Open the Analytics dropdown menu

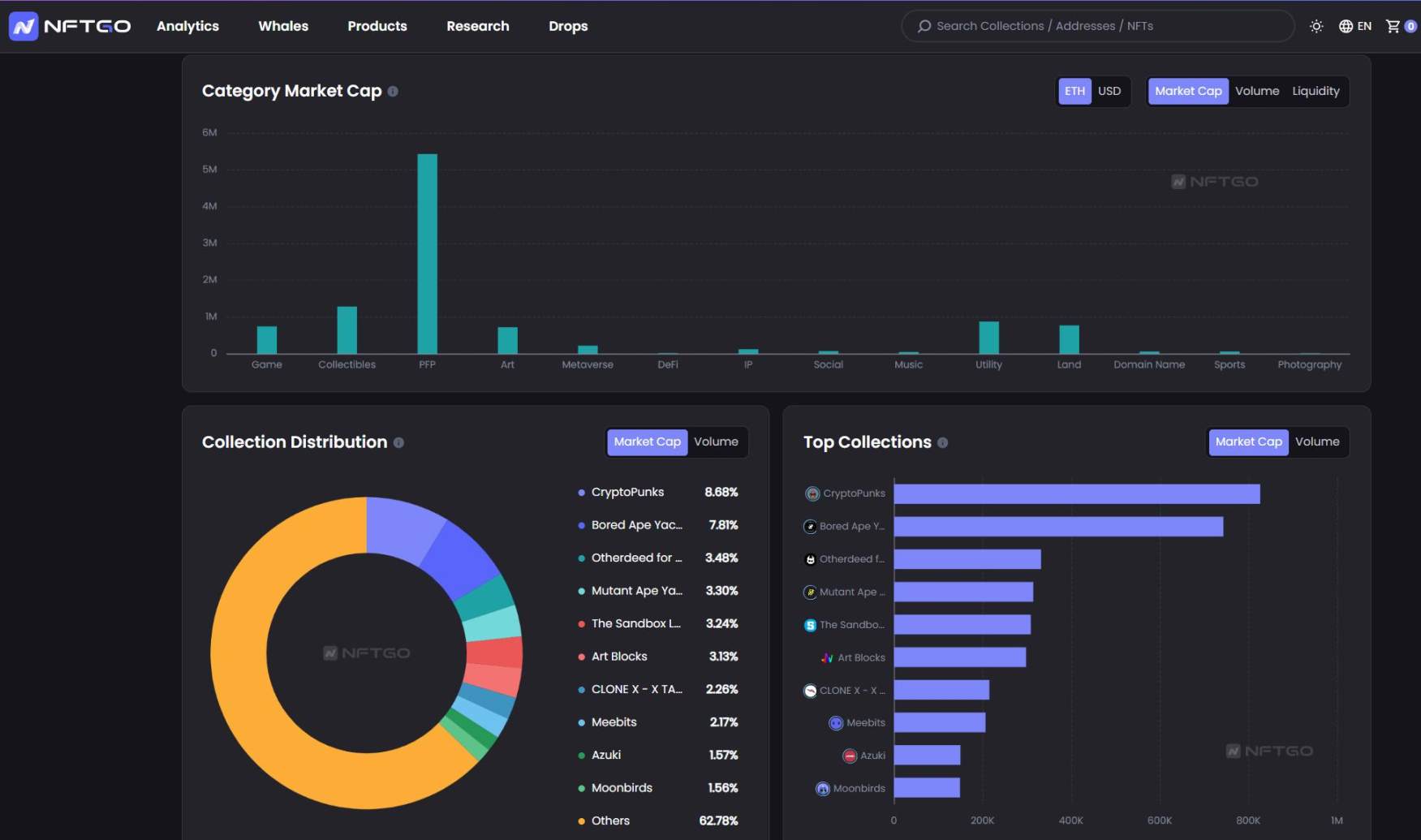pos(187,26)
